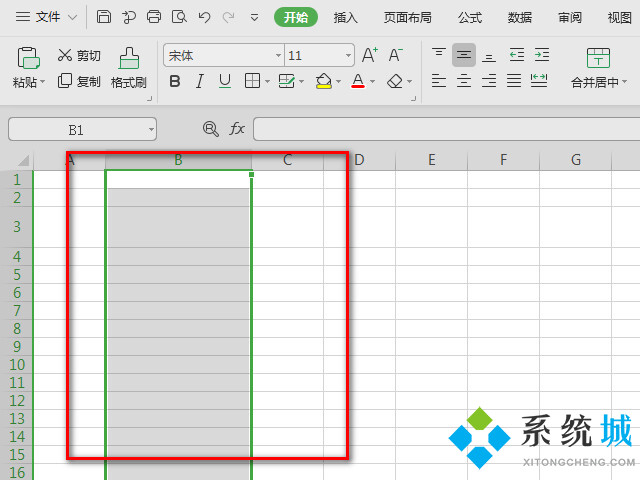640x480 pixels.
Task: Open the 公式 tab
Action: click(x=469, y=17)
